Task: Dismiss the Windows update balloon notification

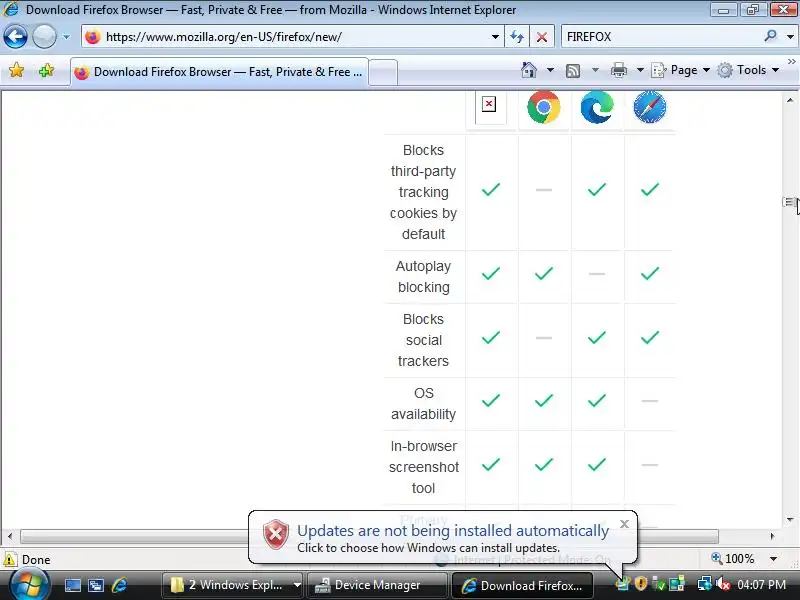Action: (x=624, y=524)
